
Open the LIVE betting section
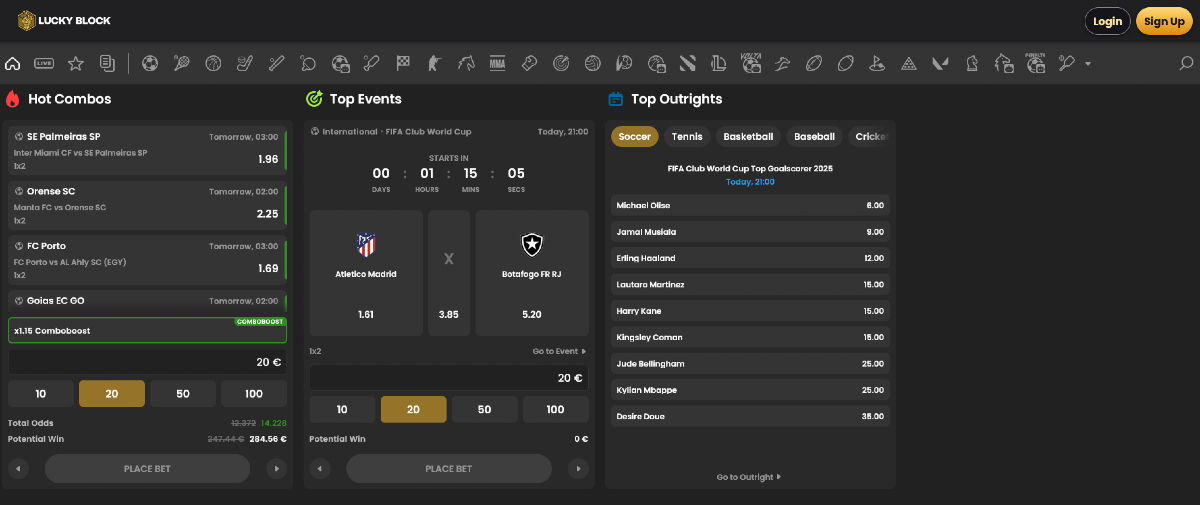44,64
